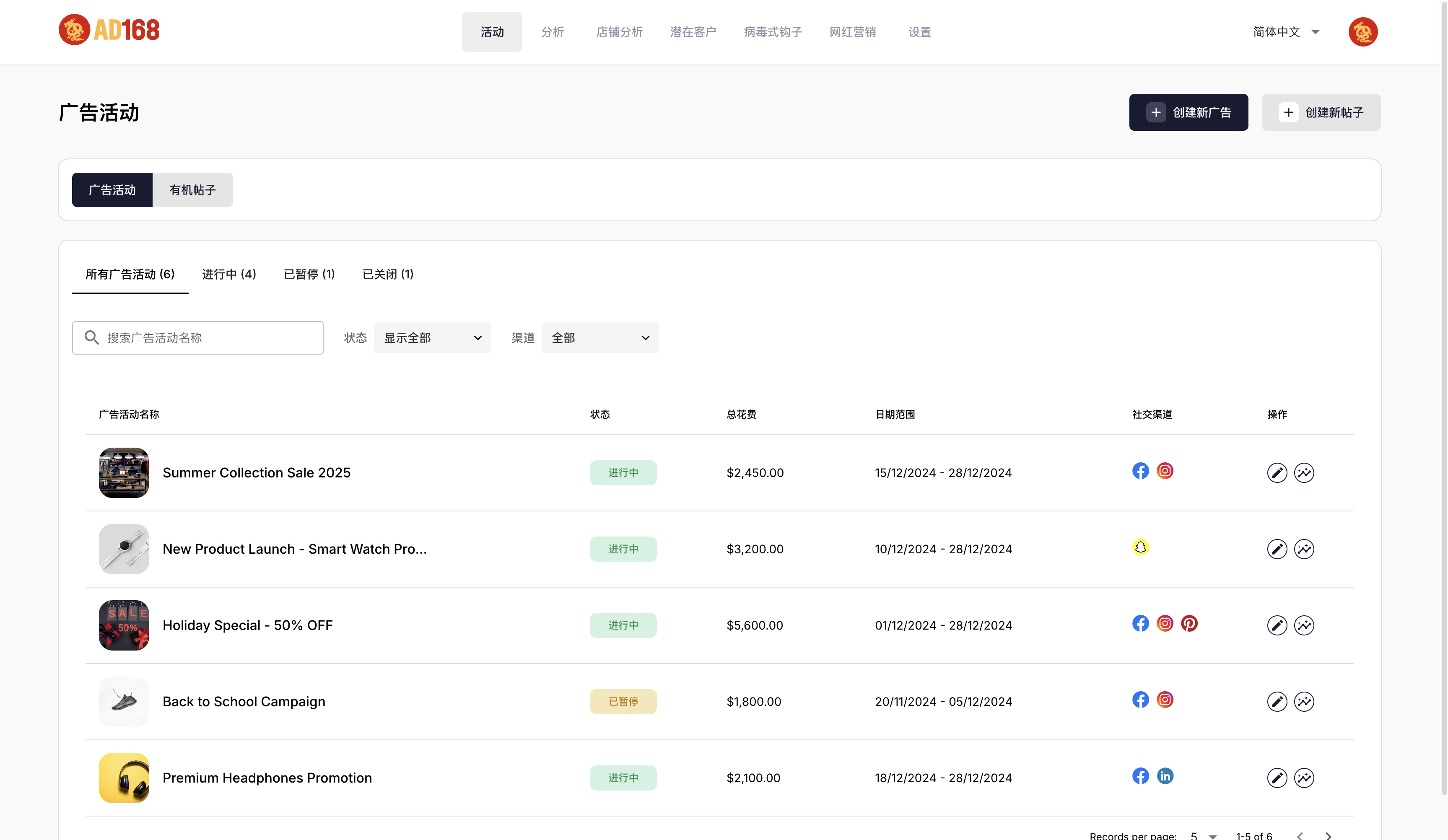Click the 已暂停 status badge
The image size is (1448, 840).
coord(623,702)
